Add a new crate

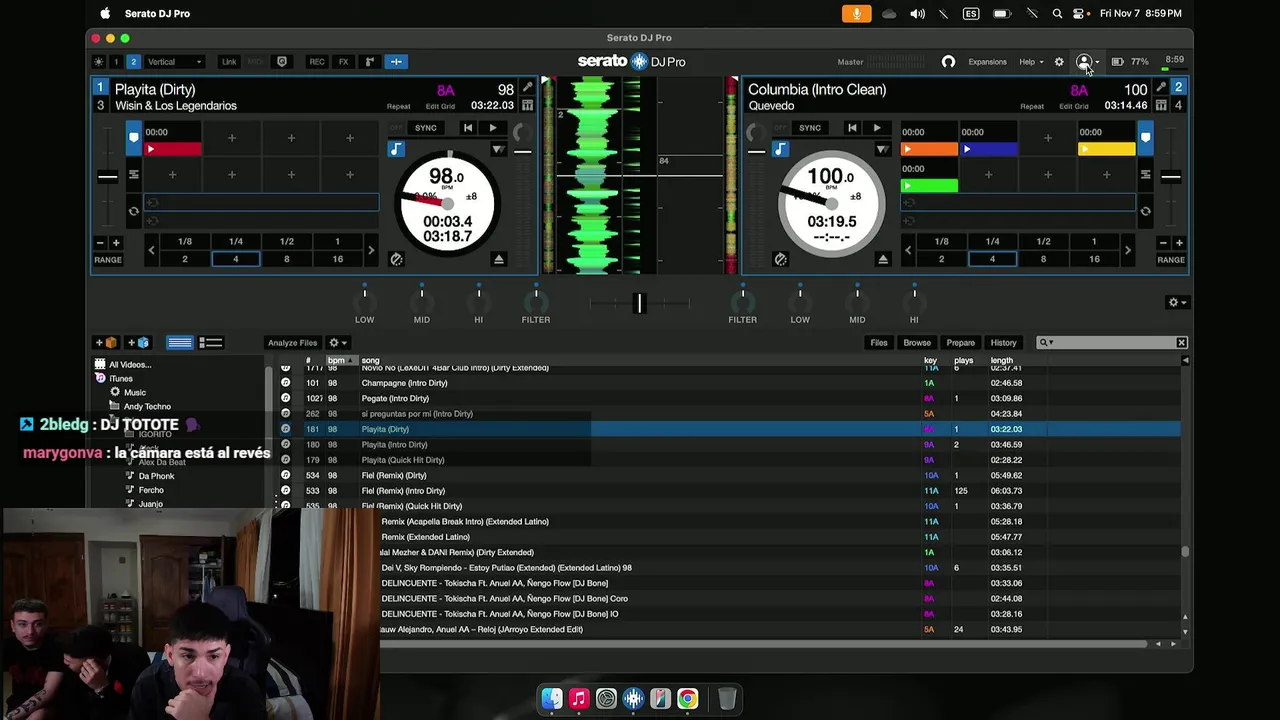point(106,343)
